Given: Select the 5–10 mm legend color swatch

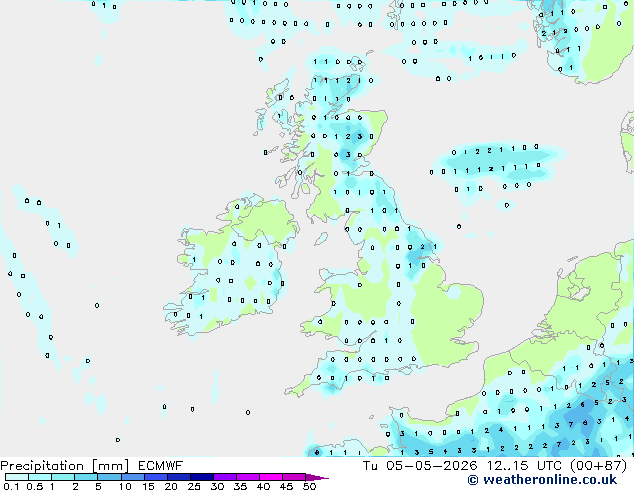Looking at the screenshot, I should (x=110, y=477).
